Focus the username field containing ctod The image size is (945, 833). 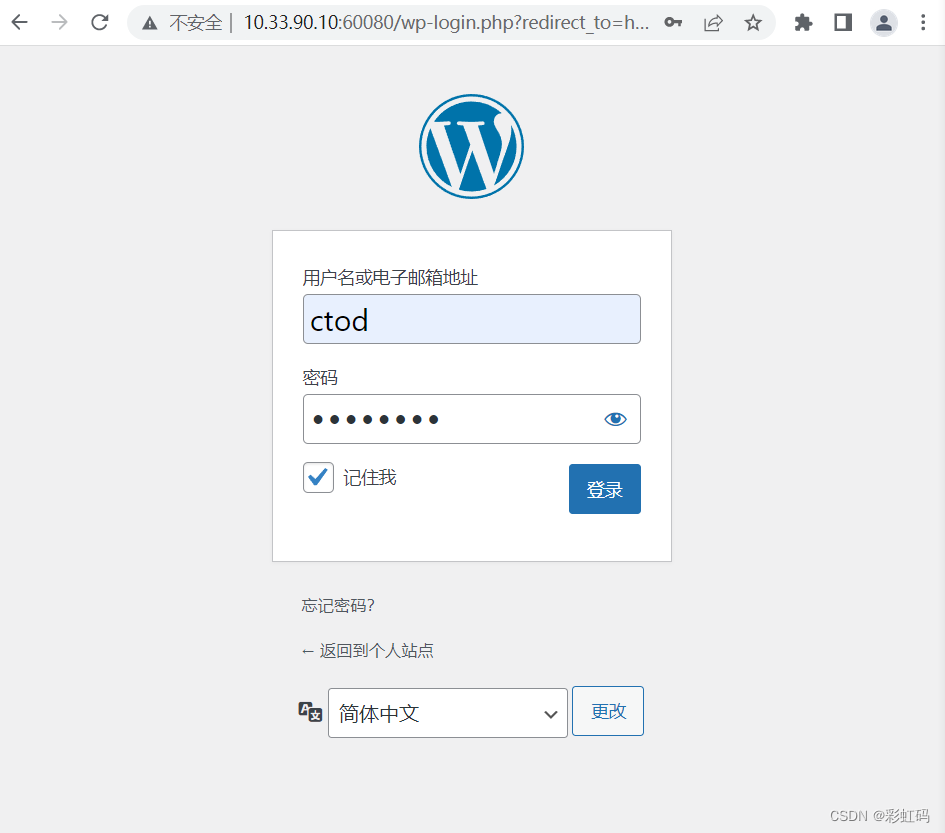[x=472, y=319]
